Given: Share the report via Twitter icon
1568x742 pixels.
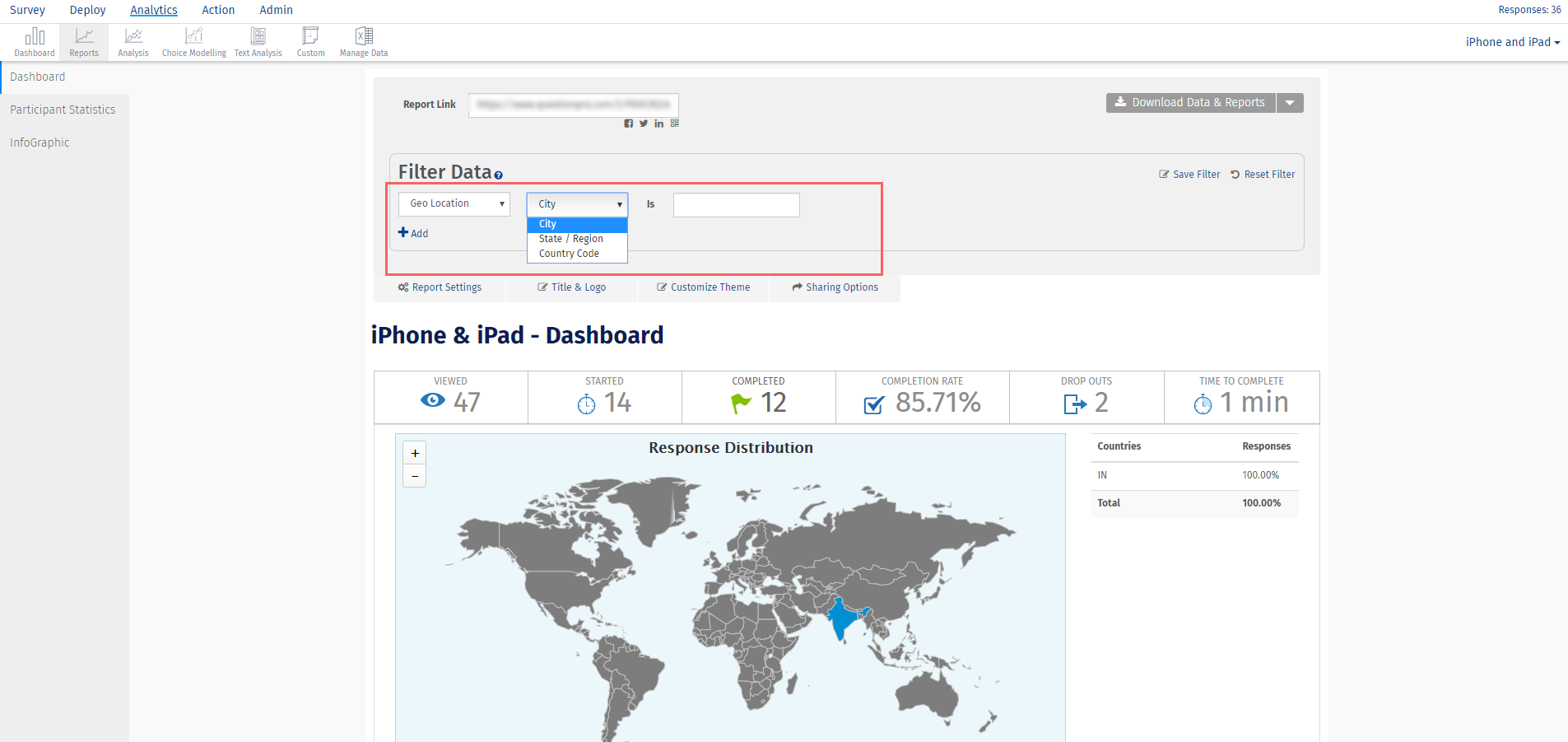Looking at the screenshot, I should point(643,123).
